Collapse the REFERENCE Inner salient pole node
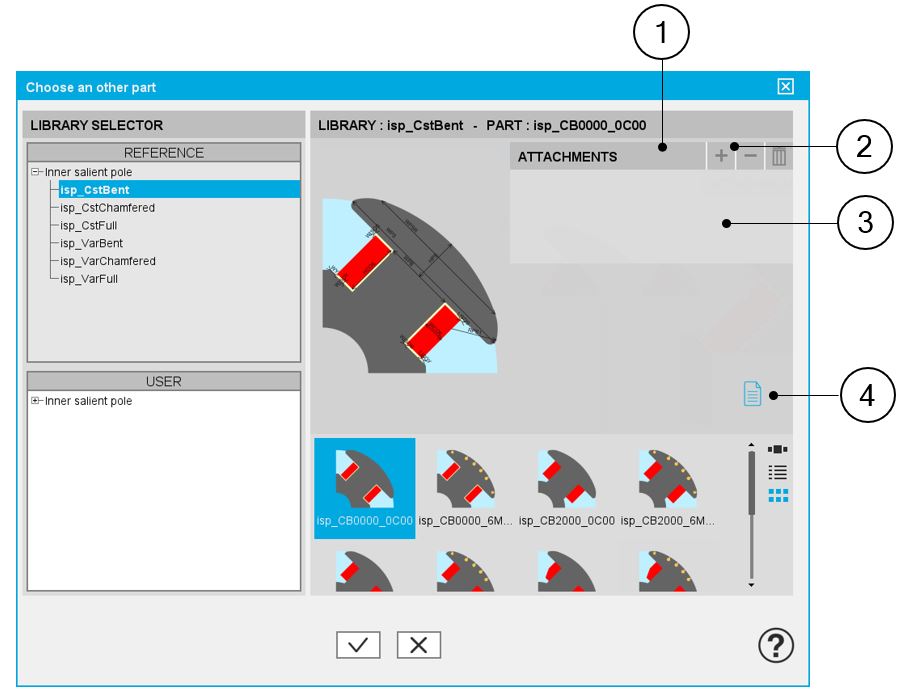904x700 pixels. pos(36,172)
